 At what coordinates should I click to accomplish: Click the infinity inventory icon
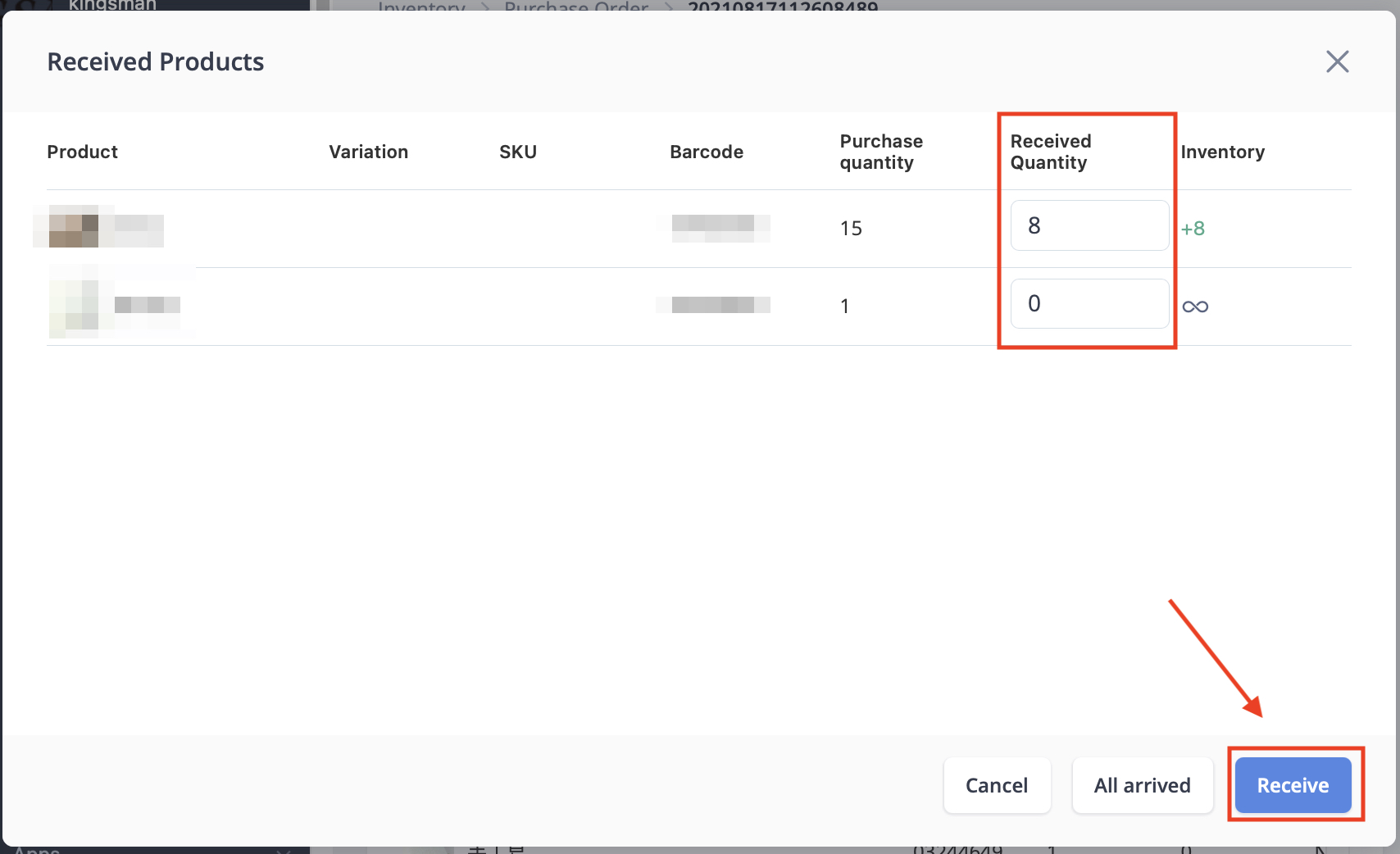[x=1195, y=307]
